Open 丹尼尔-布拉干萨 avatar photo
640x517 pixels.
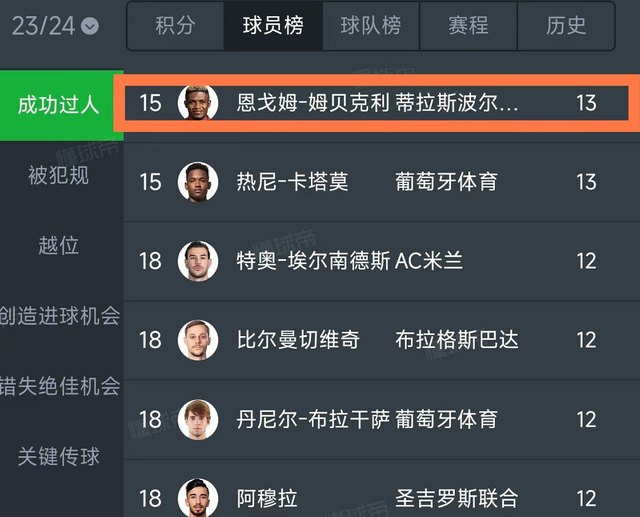[198, 419]
